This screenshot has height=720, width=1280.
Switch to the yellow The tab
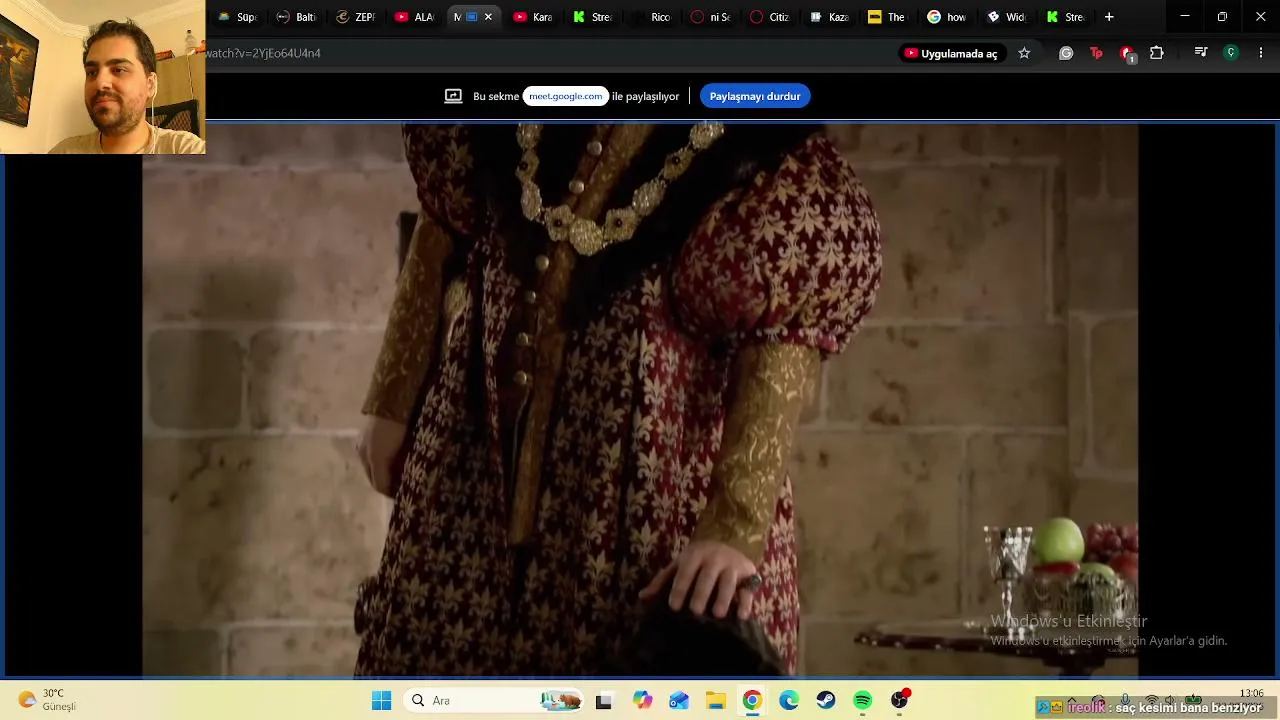888,17
